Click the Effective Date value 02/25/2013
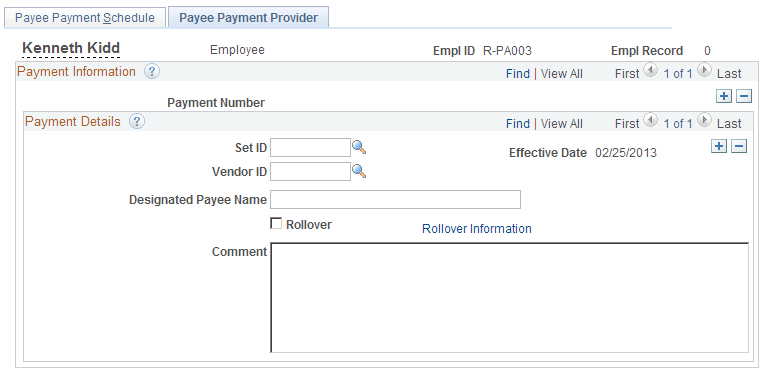Screen dimensions: 764x374 tap(626, 153)
